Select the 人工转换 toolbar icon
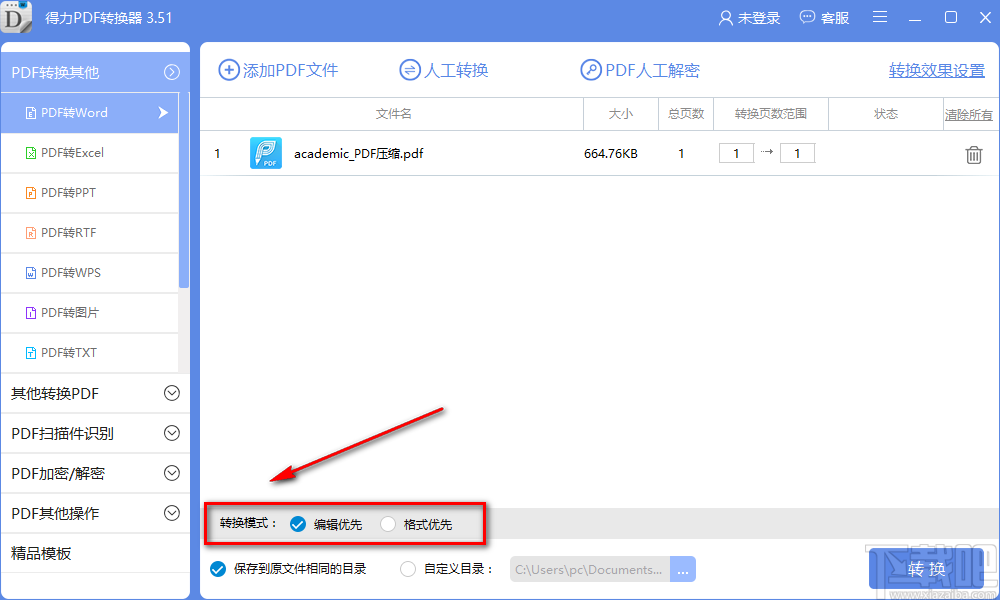The image size is (1000, 600). [409, 70]
